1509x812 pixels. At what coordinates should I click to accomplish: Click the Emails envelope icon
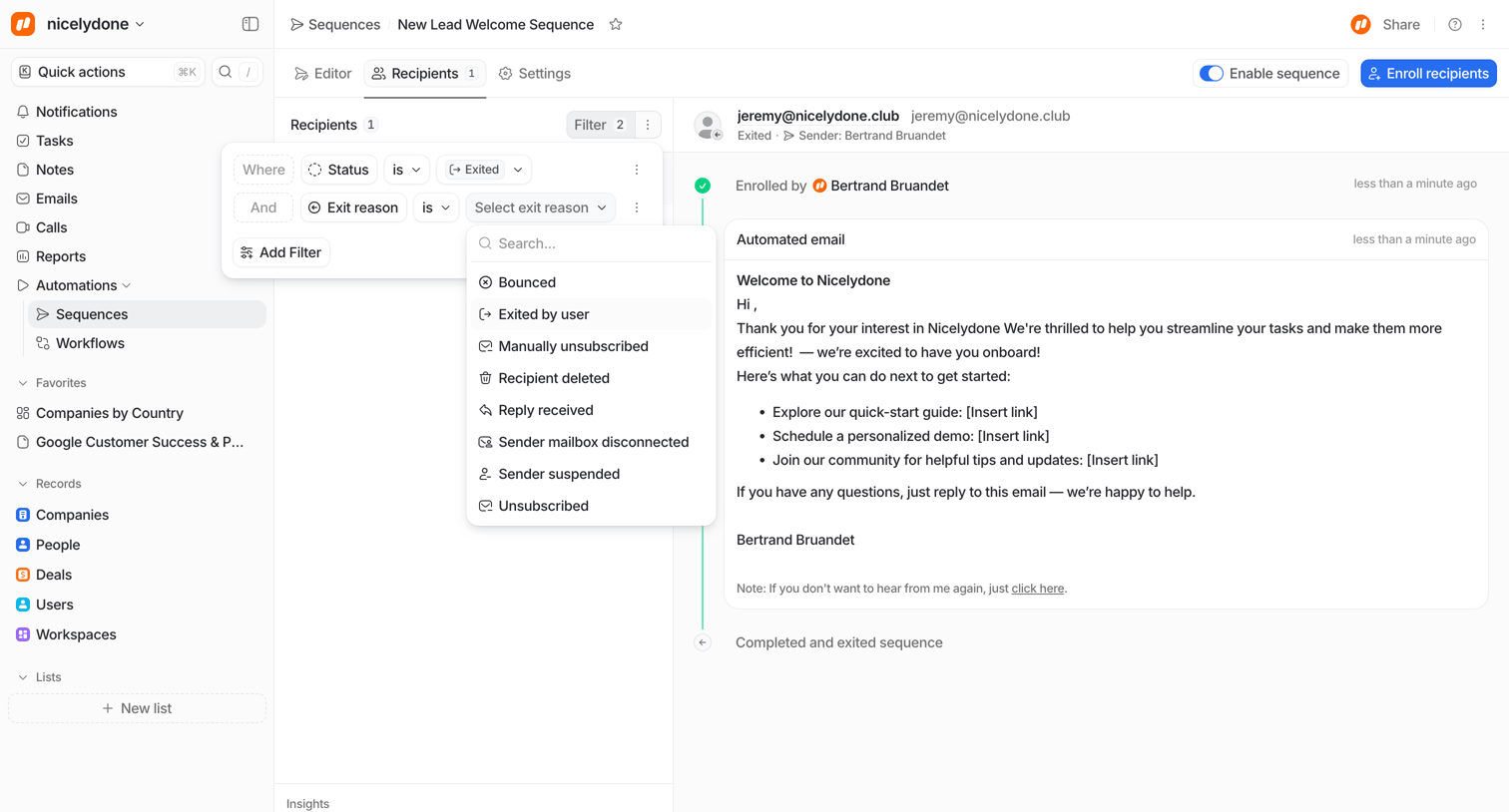click(x=23, y=199)
